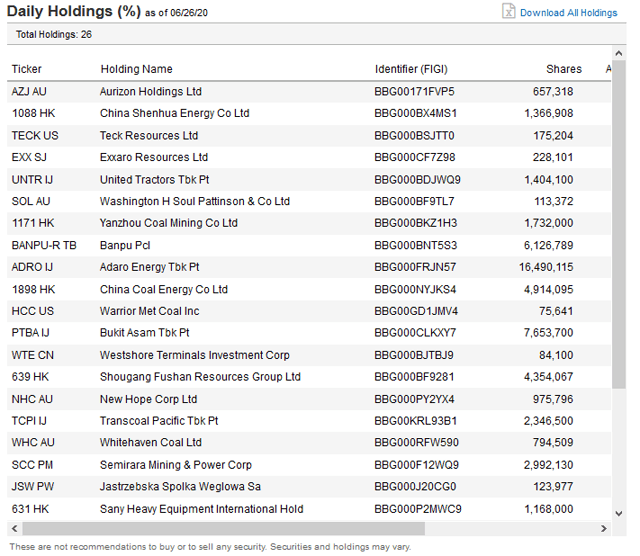Click United Tractors Tbk Pt name
Screen dimensions: 640x556
point(154,180)
